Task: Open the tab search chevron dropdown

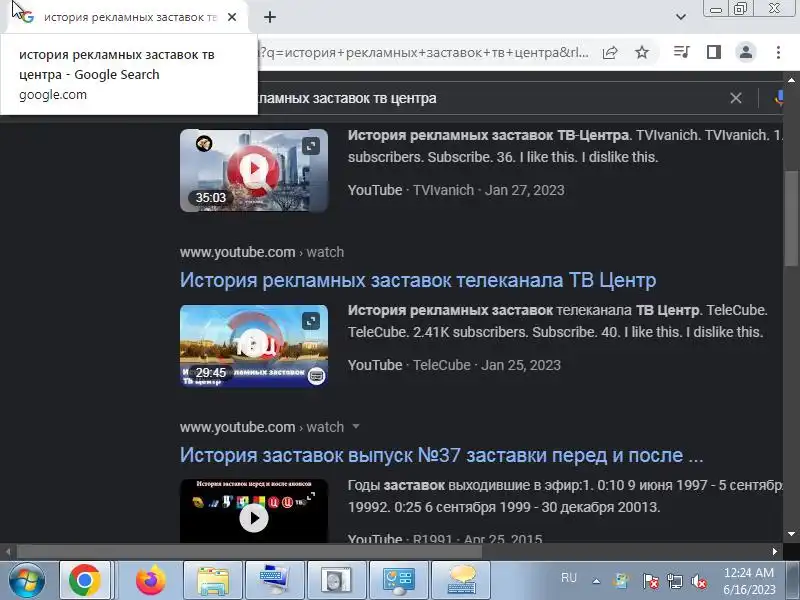Action: tap(681, 17)
